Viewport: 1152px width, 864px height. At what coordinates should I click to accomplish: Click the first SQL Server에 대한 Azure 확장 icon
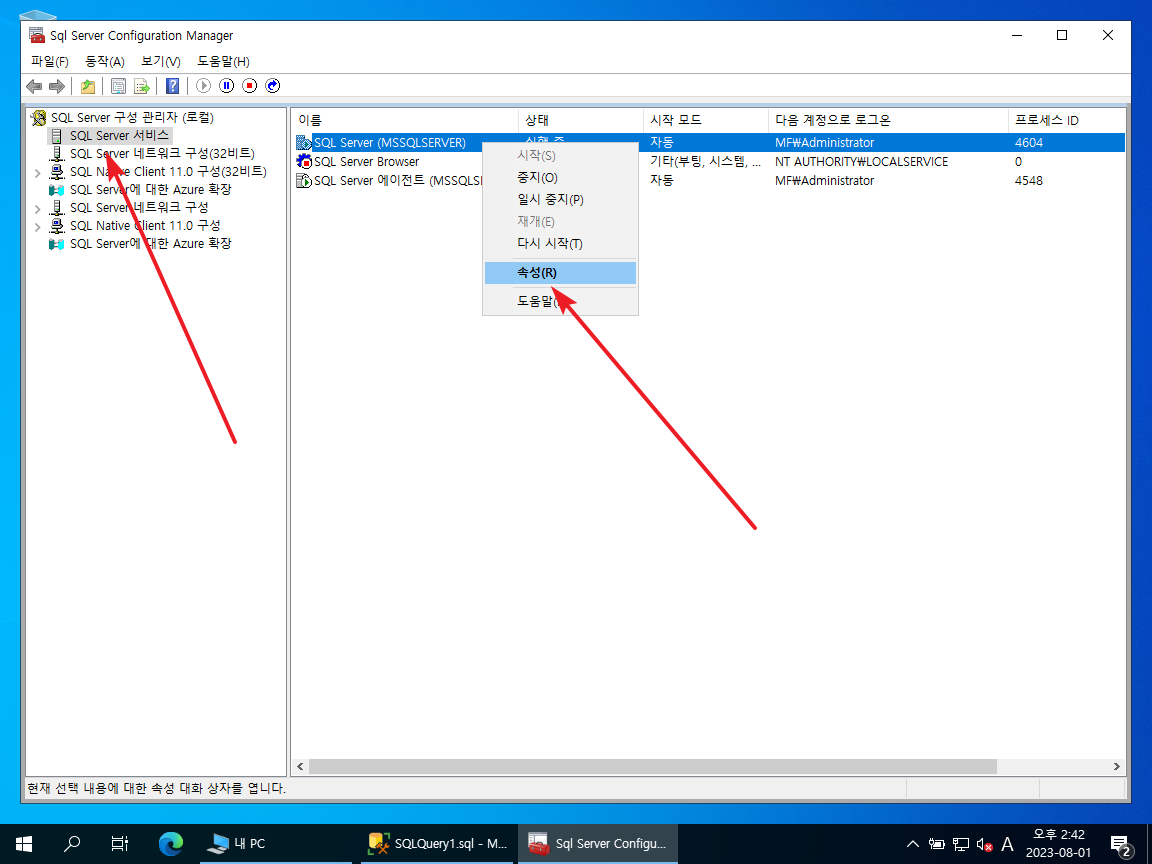(57, 190)
